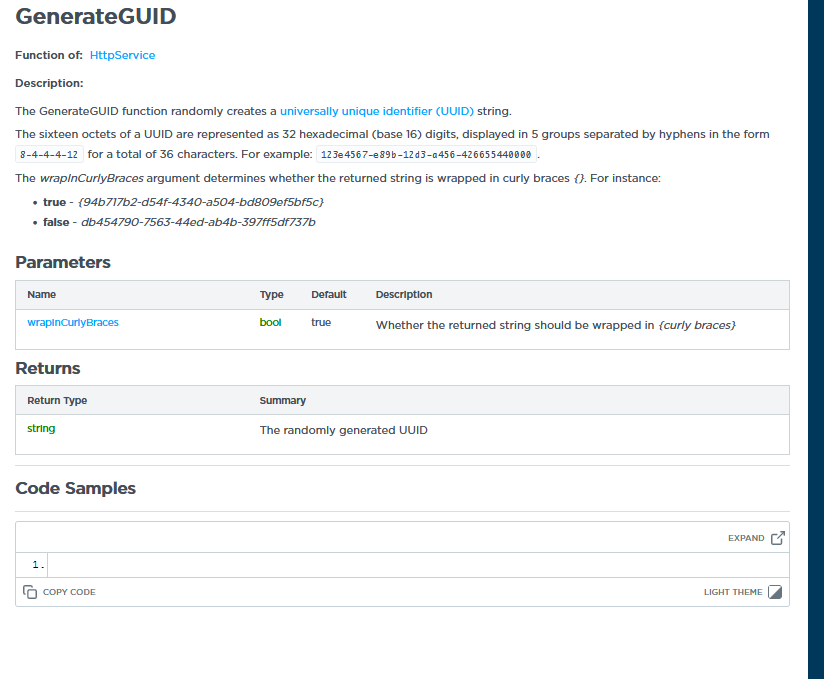This screenshot has height=679, width=824.
Task: Click the copy icon beside COPY CODE
Action: click(31, 591)
